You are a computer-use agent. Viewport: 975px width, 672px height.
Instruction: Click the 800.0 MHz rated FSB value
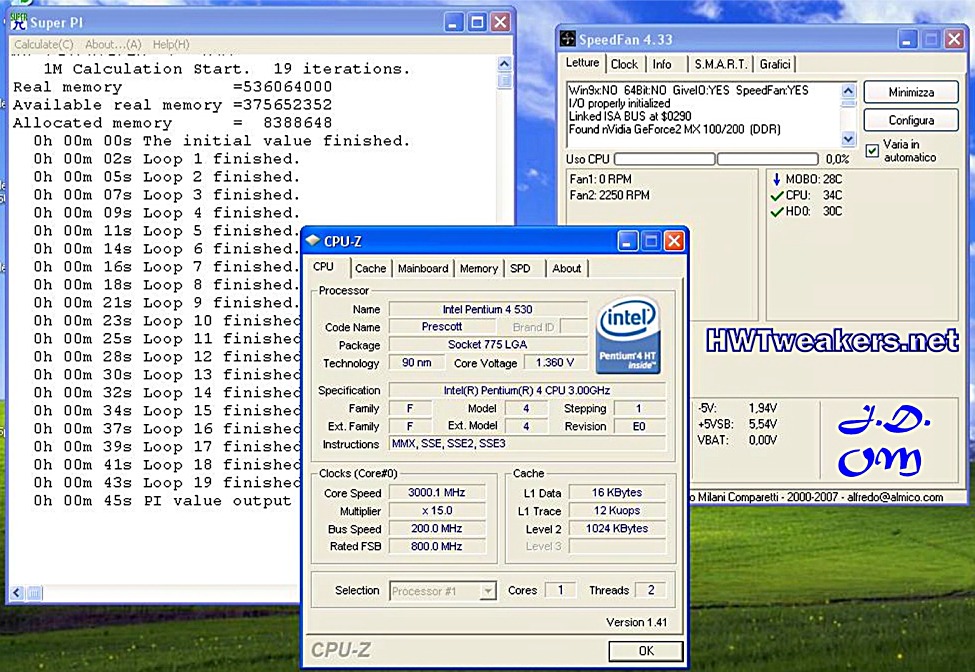point(437,547)
